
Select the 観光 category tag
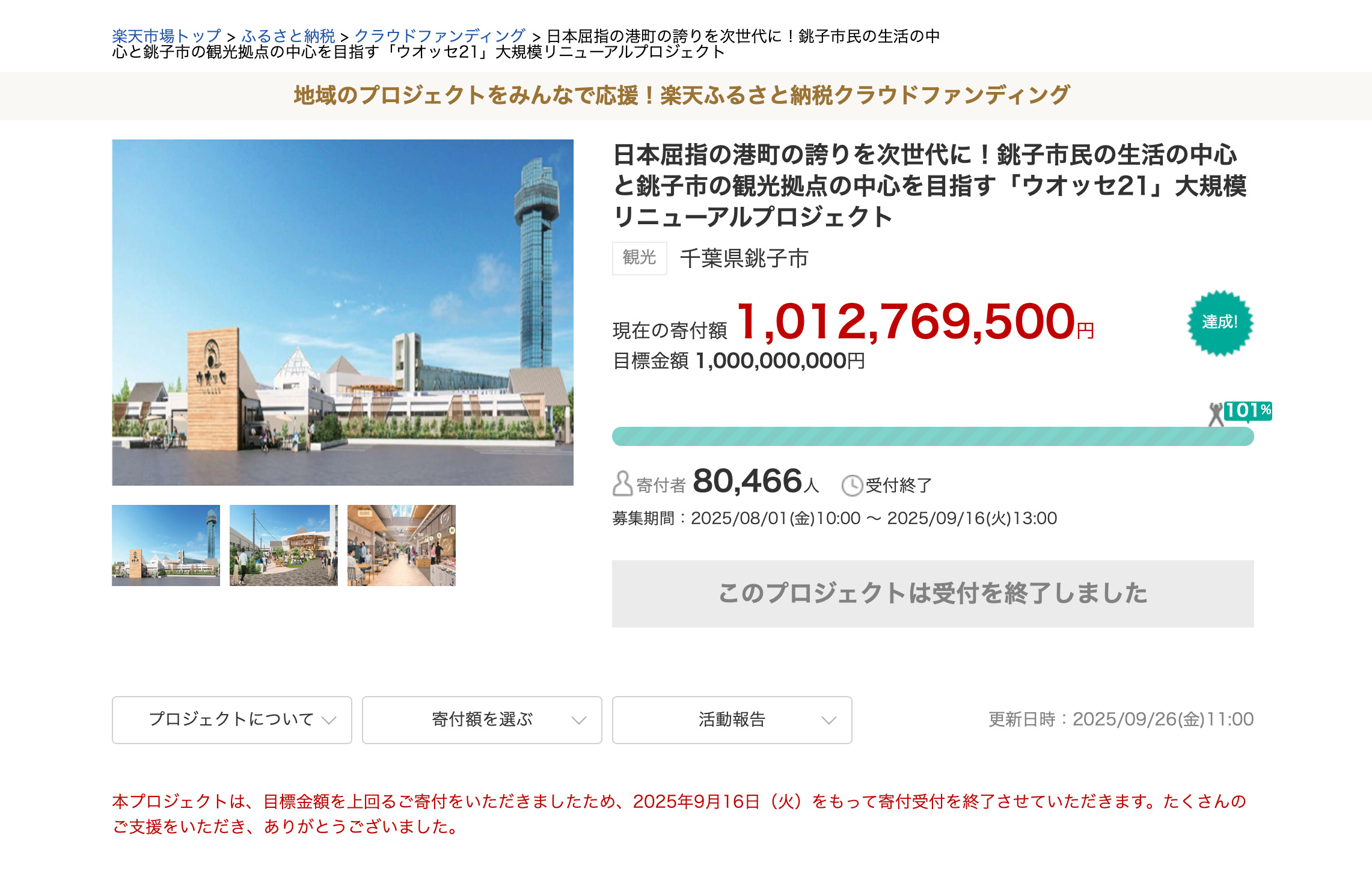[639, 258]
